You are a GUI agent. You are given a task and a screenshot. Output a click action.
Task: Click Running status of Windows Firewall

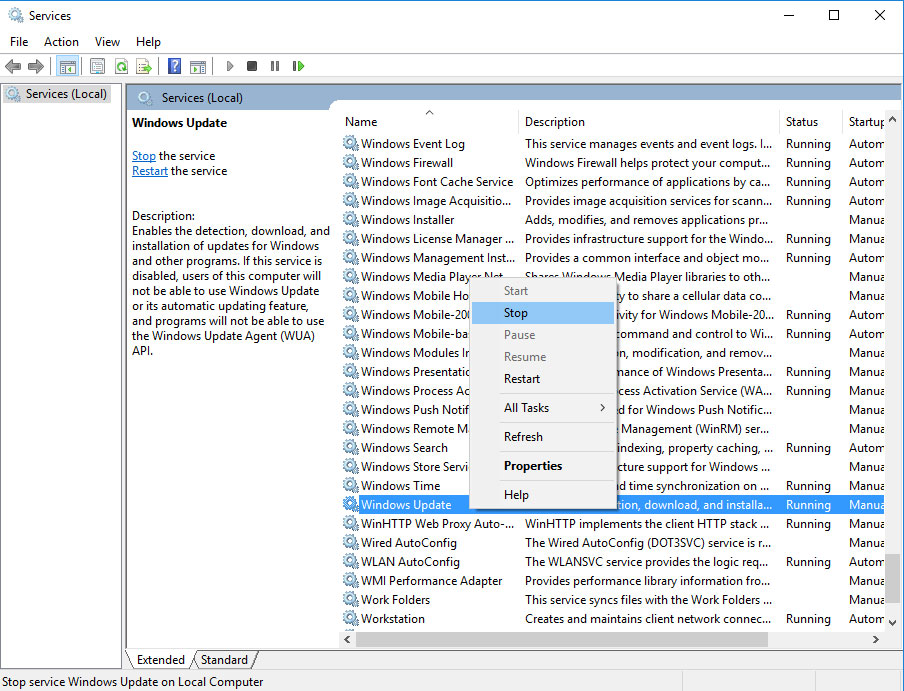point(808,163)
